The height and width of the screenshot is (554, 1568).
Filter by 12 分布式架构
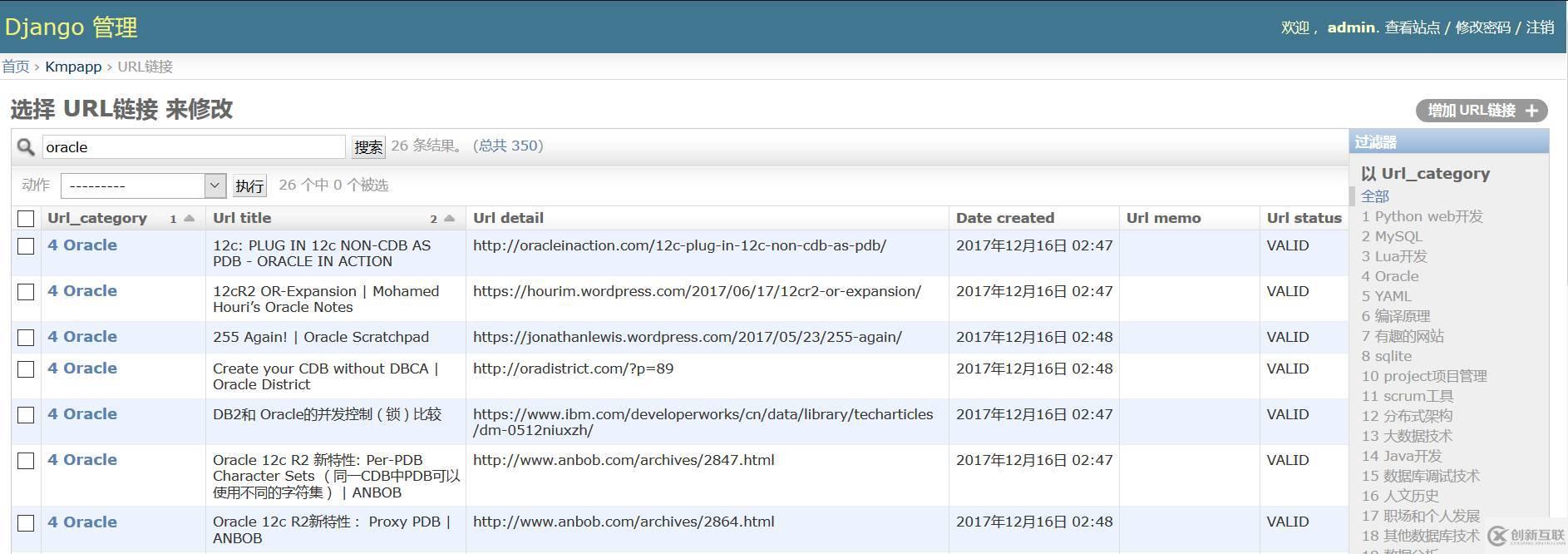(1407, 416)
